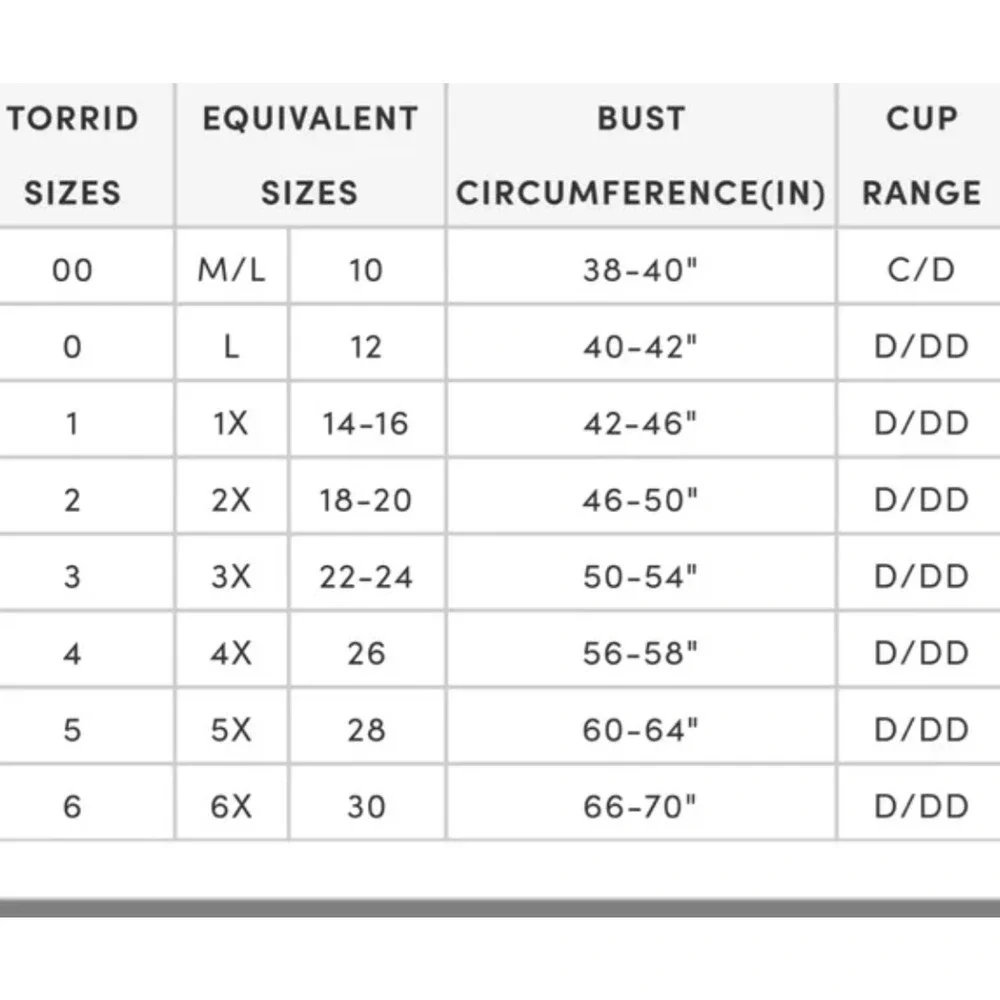Click the 18-20 numeric size cell
Image resolution: width=1000 pixels, height=1000 pixels.
(367, 496)
